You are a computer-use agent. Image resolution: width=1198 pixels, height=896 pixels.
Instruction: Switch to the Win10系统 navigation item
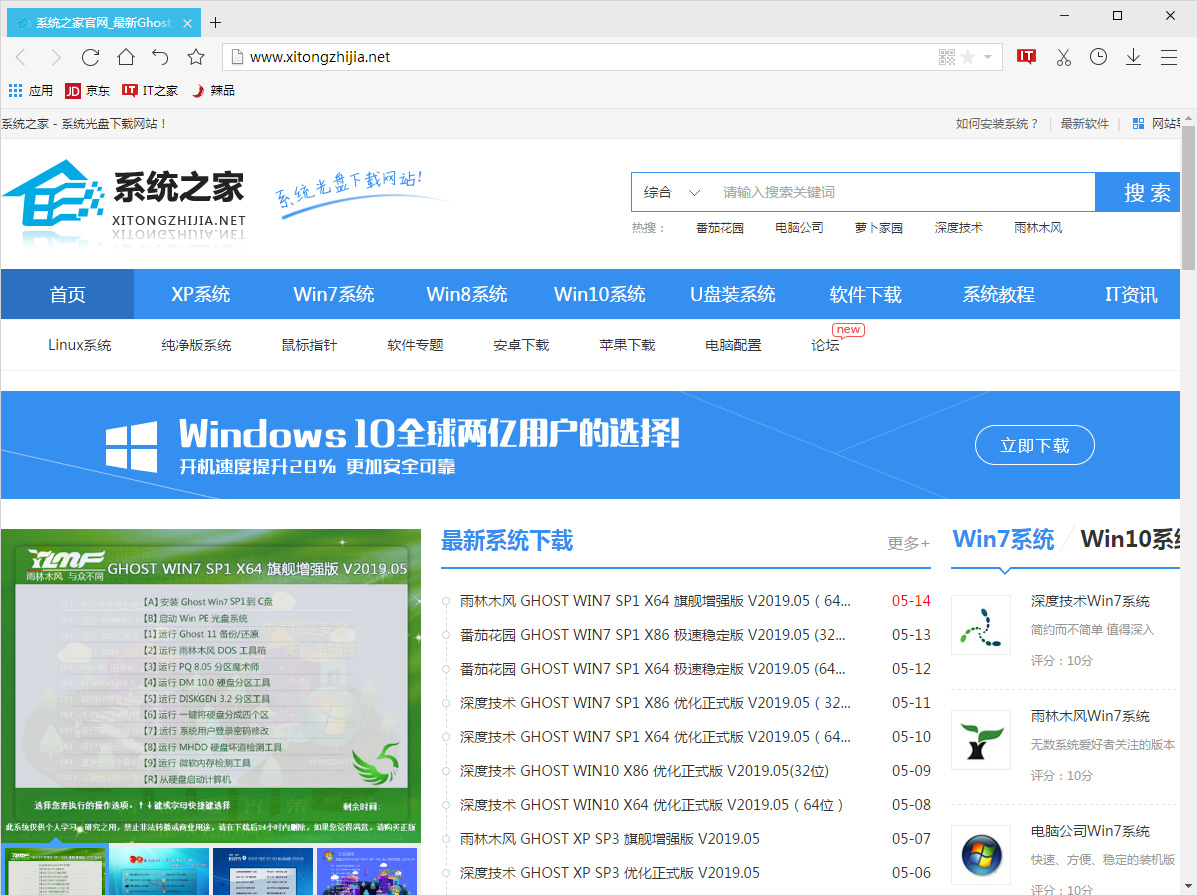[x=600, y=294]
